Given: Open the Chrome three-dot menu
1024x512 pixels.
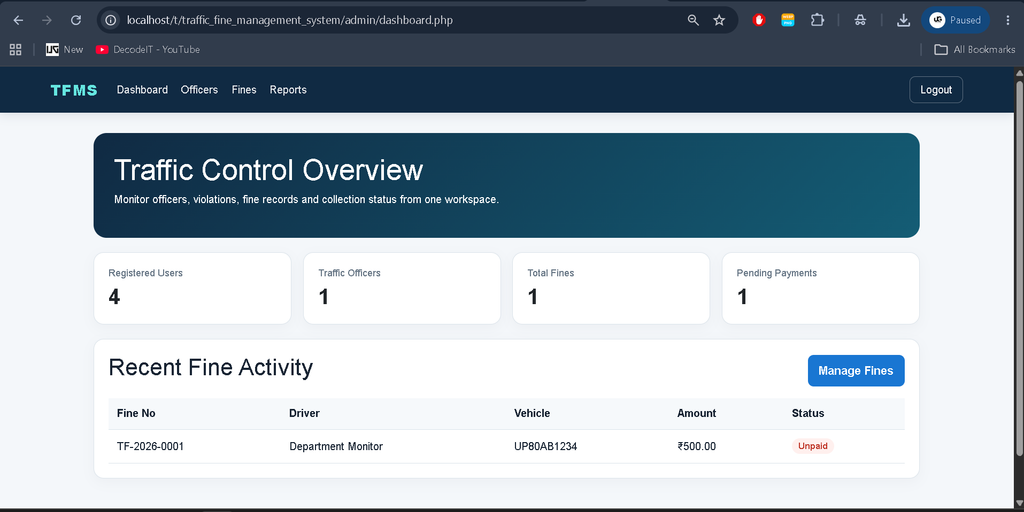Looking at the screenshot, I should [1008, 20].
